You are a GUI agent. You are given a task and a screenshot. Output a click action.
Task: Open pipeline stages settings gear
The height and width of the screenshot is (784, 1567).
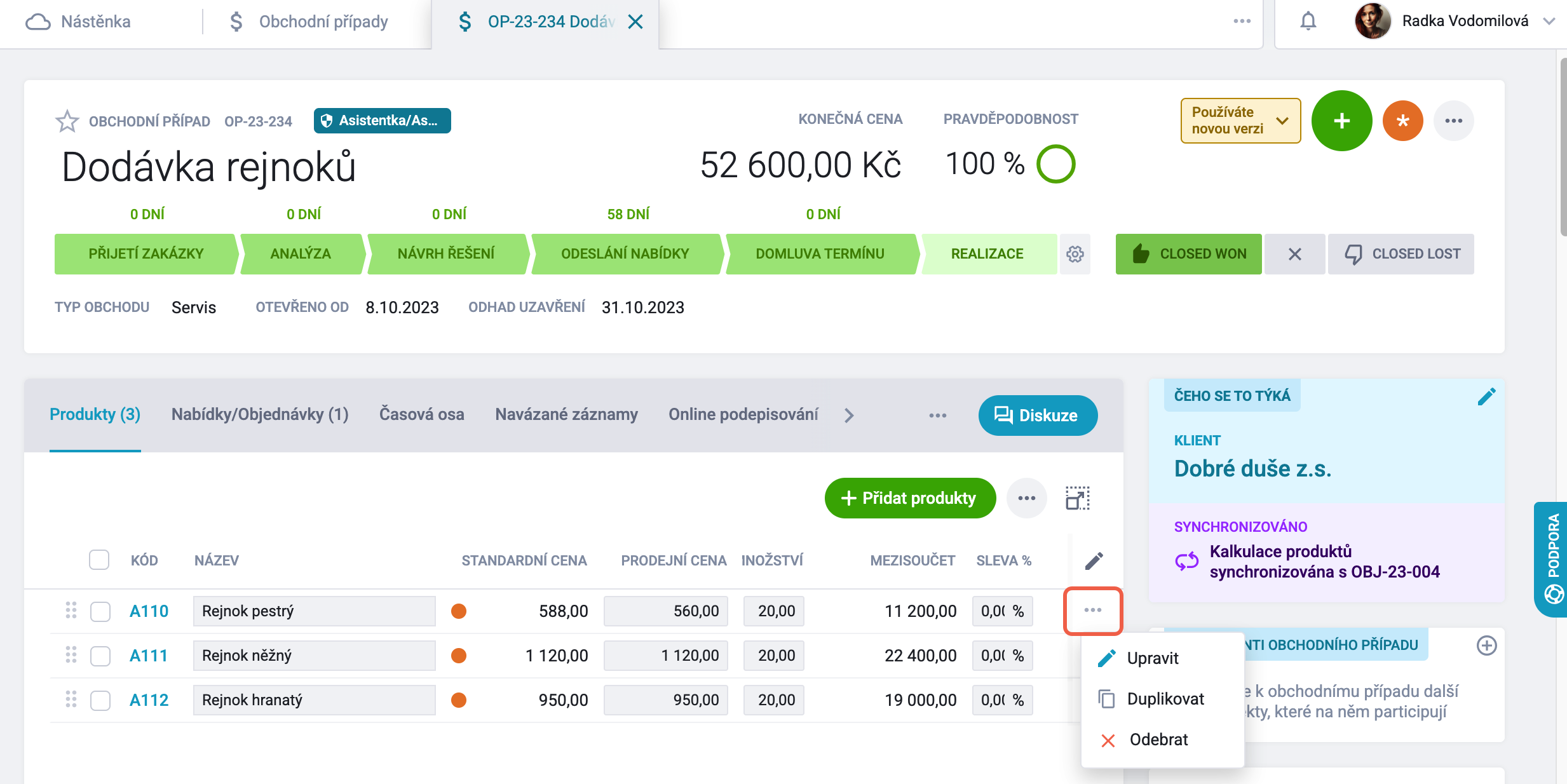click(x=1075, y=254)
